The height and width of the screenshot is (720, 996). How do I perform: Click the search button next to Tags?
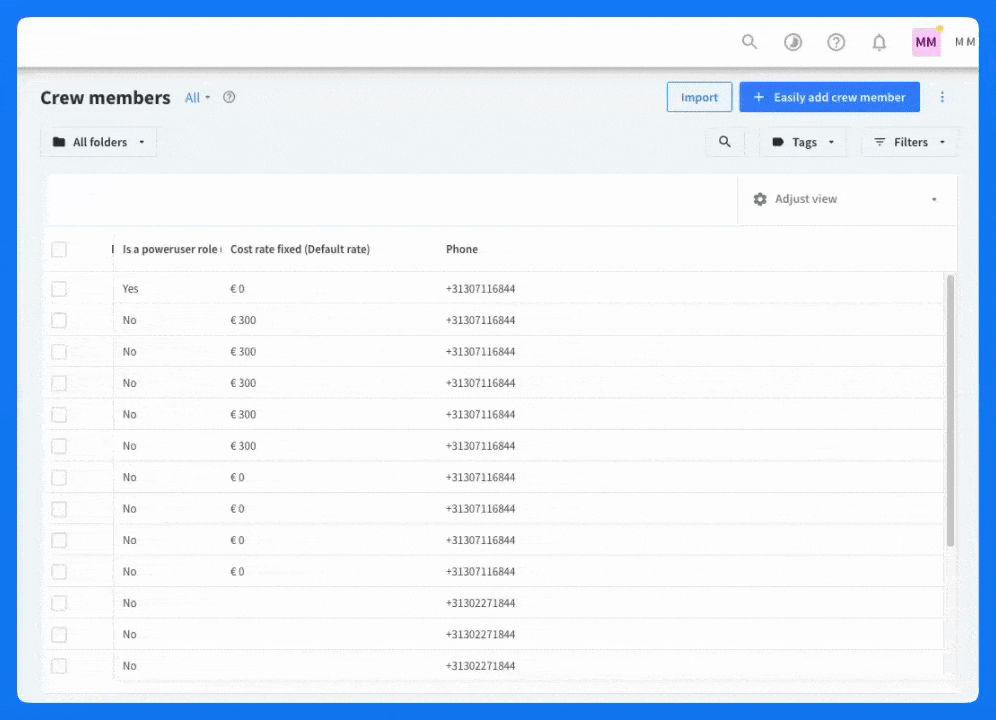[x=725, y=142]
